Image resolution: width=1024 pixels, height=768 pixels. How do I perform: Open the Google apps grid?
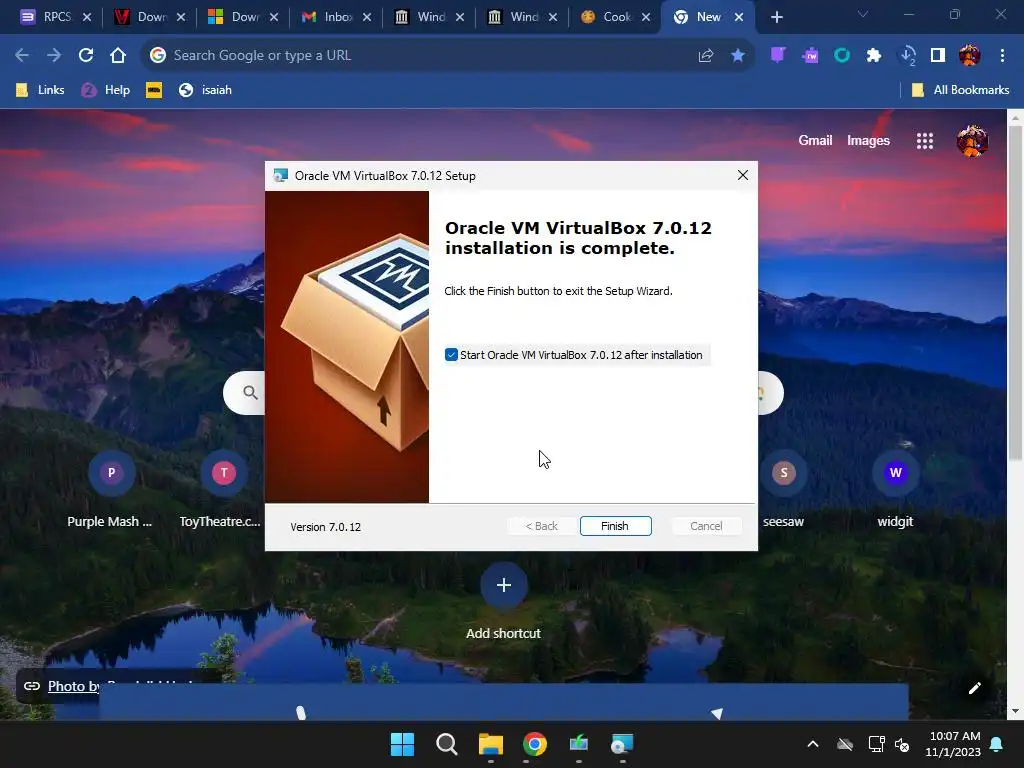[x=925, y=140]
